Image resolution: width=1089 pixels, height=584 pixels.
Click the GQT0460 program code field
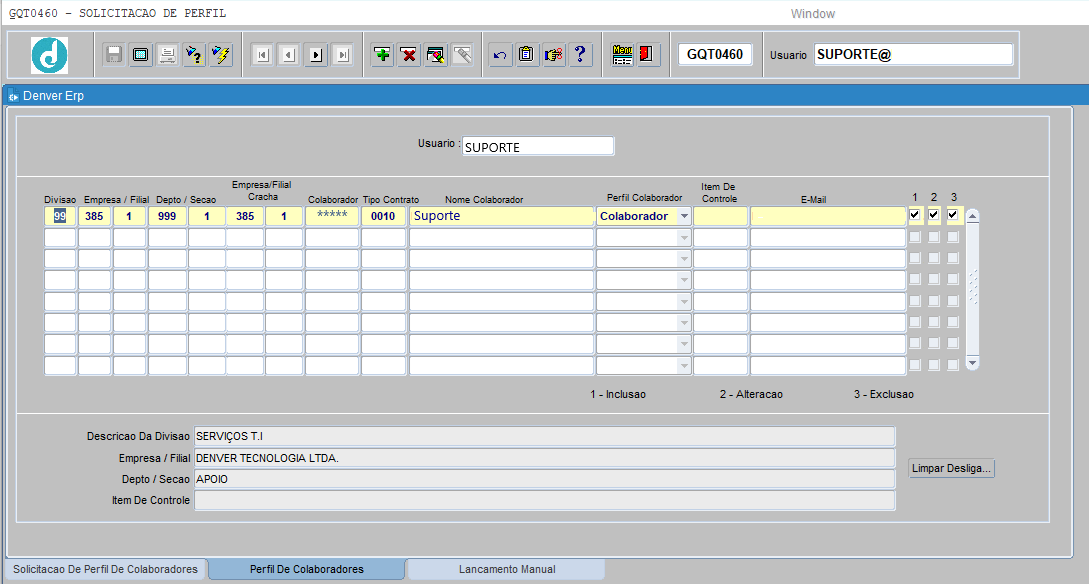(715, 54)
